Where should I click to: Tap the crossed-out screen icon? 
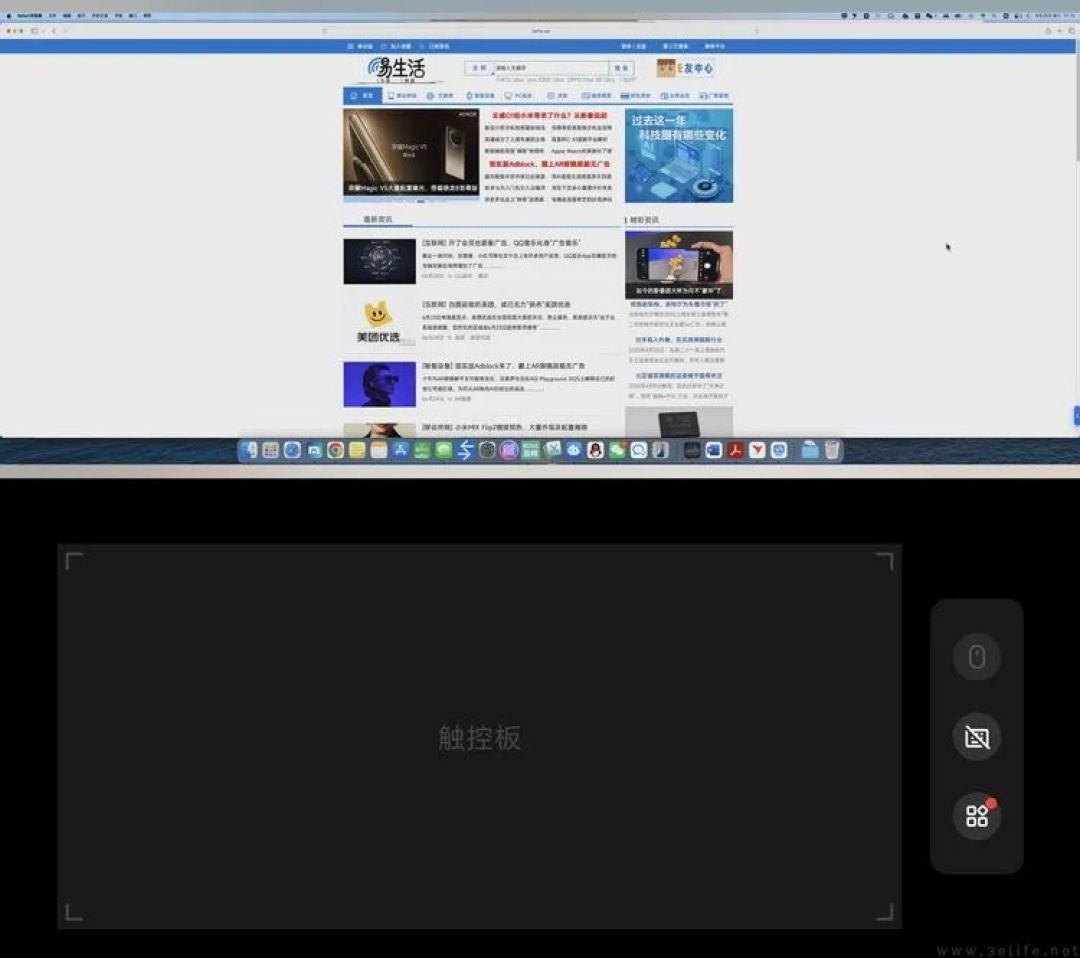[977, 738]
